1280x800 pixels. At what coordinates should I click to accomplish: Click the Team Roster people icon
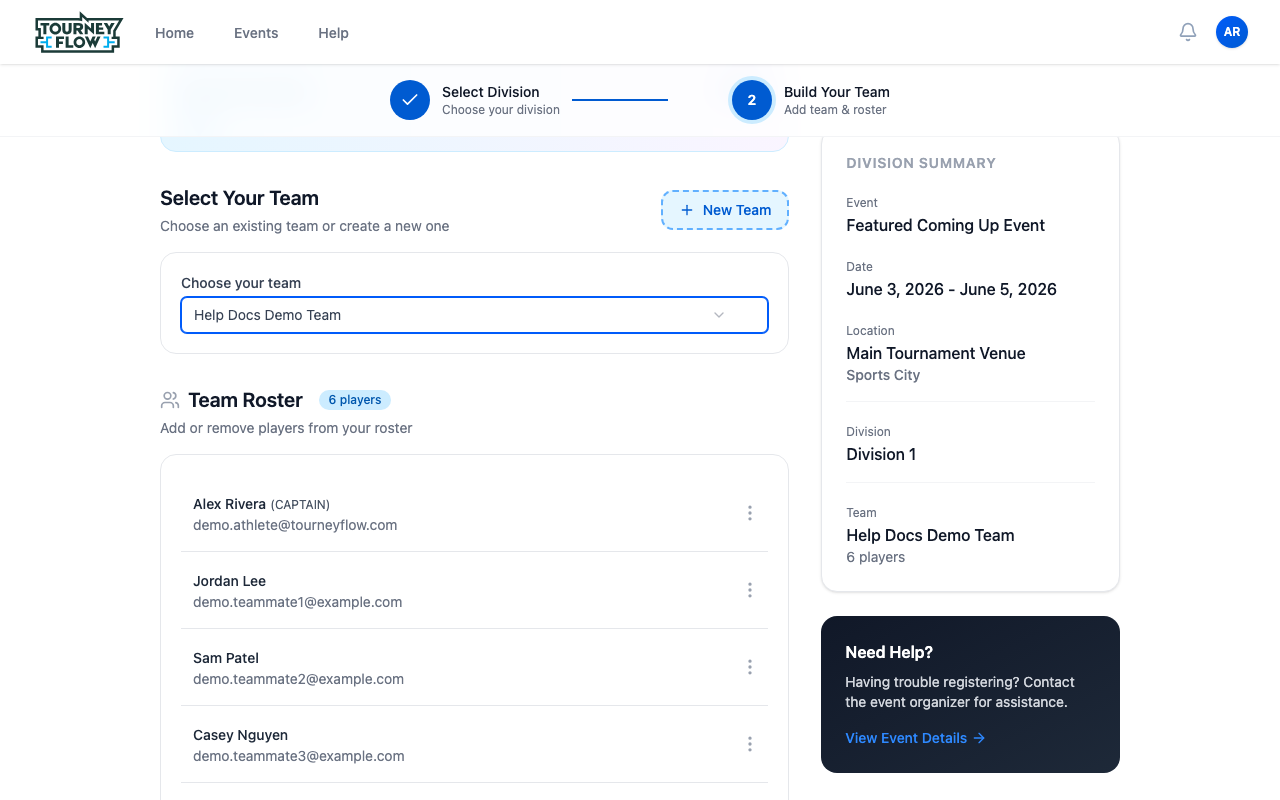coord(170,400)
